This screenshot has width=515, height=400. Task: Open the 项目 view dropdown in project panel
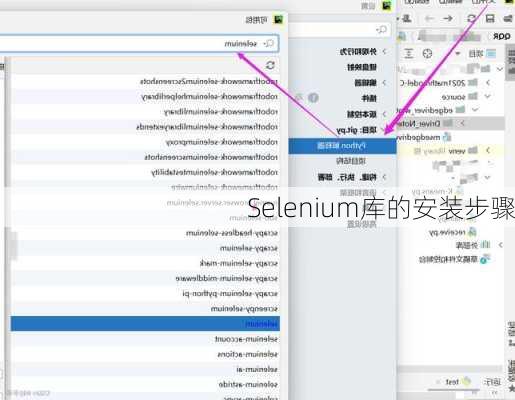click(x=457, y=54)
